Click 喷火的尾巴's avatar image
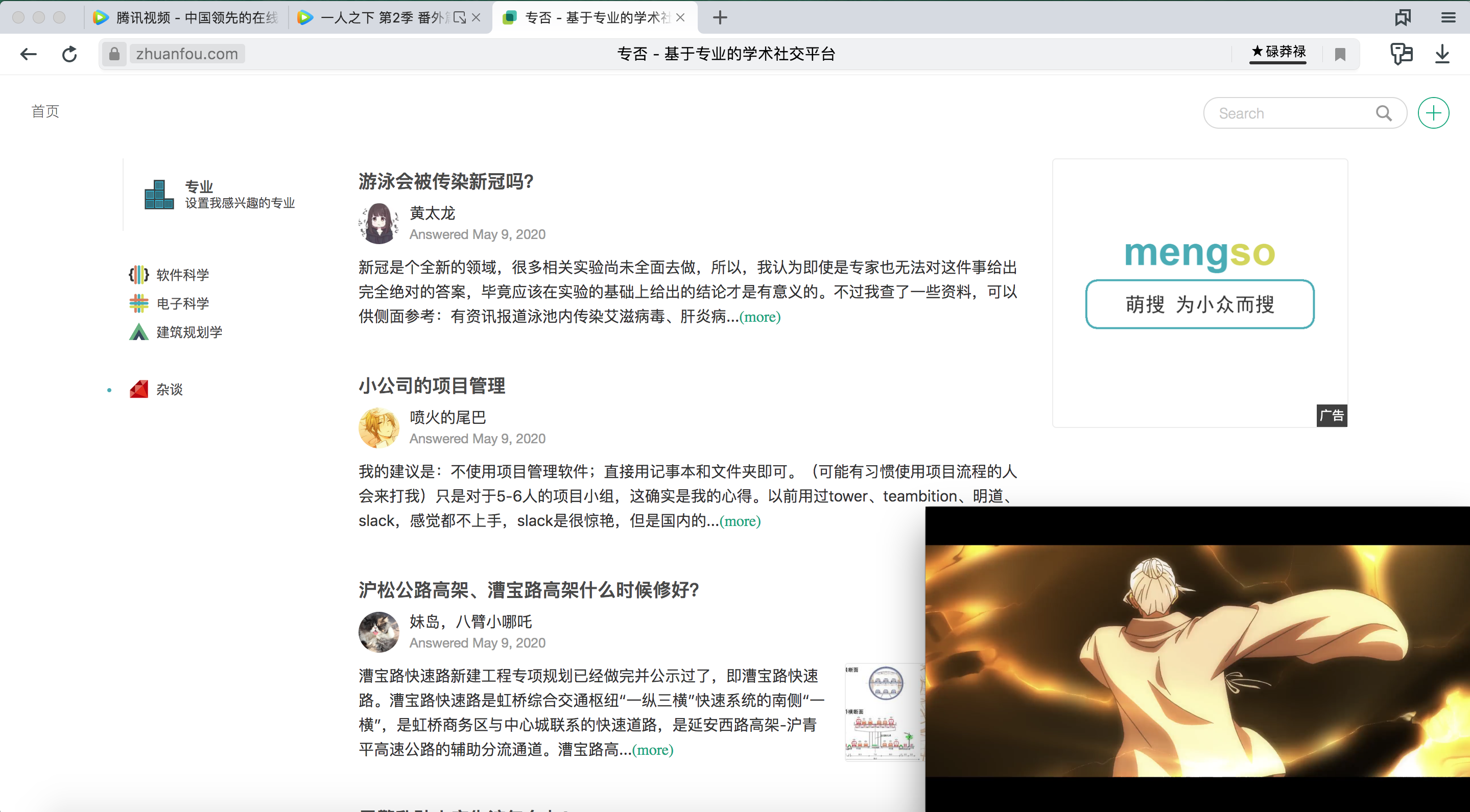The height and width of the screenshot is (812, 1470). coord(378,428)
